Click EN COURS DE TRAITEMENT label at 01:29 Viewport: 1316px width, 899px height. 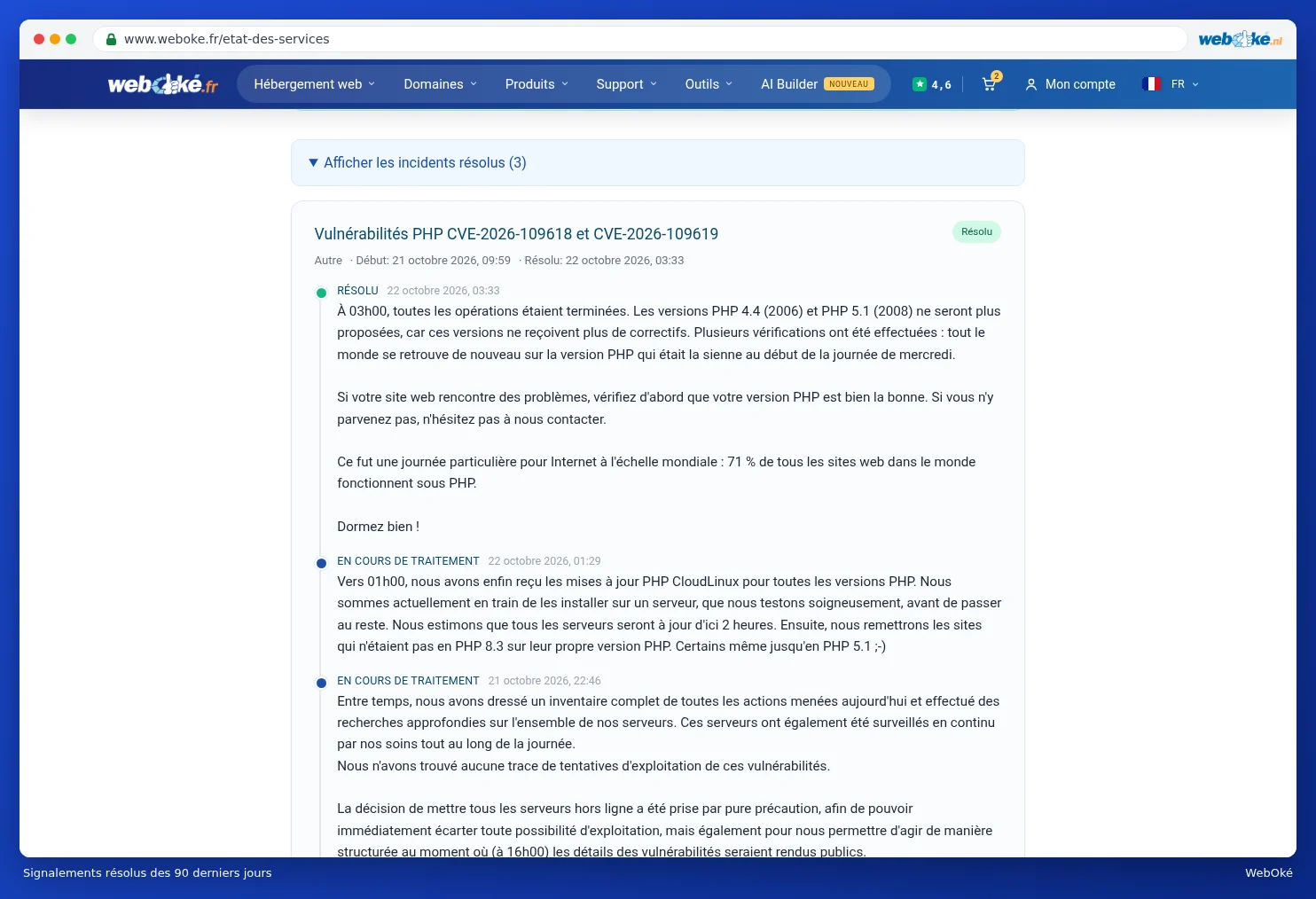click(x=408, y=561)
